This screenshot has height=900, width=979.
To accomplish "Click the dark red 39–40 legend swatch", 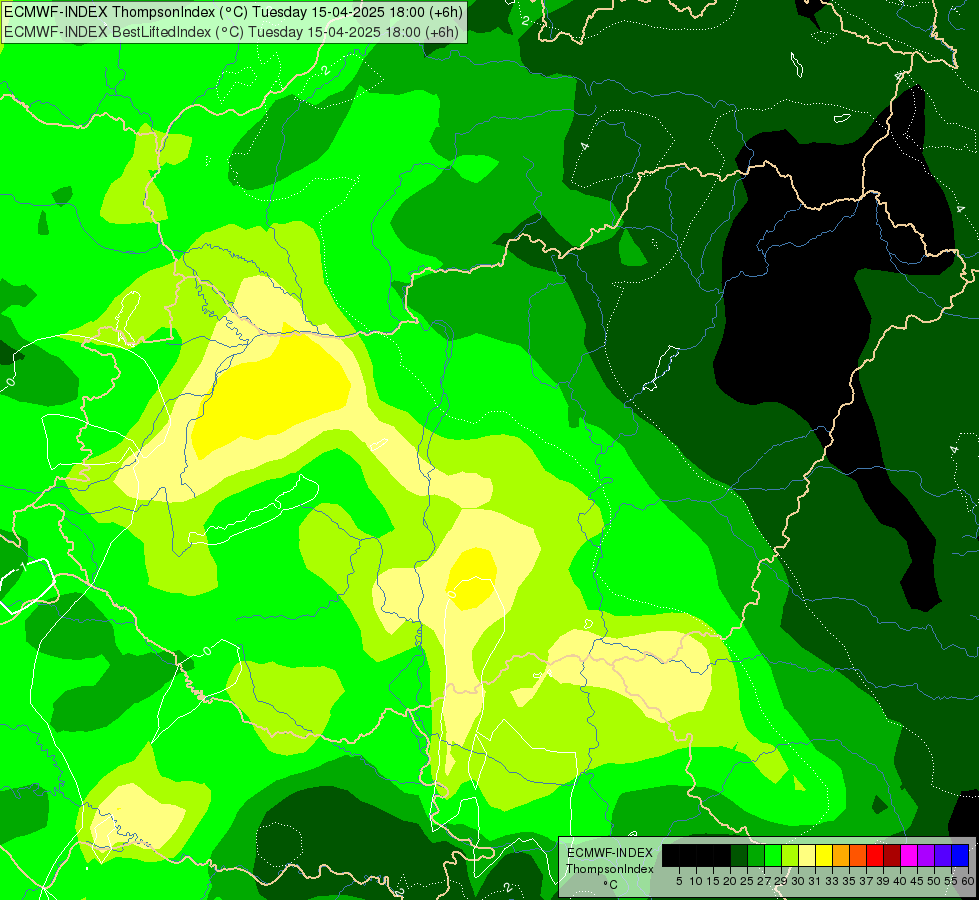I will pos(892,855).
